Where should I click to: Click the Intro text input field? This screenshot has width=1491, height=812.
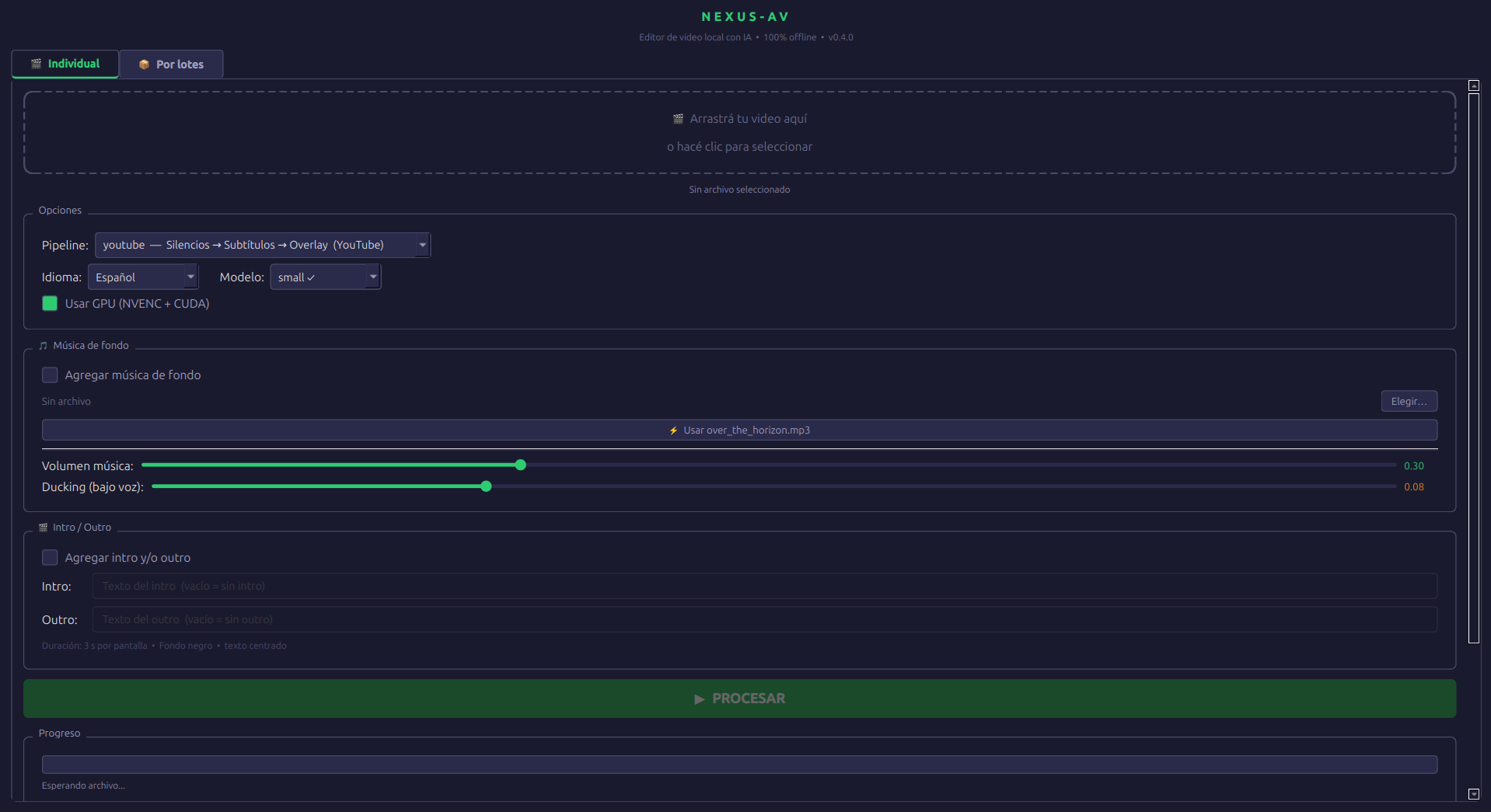click(765, 587)
